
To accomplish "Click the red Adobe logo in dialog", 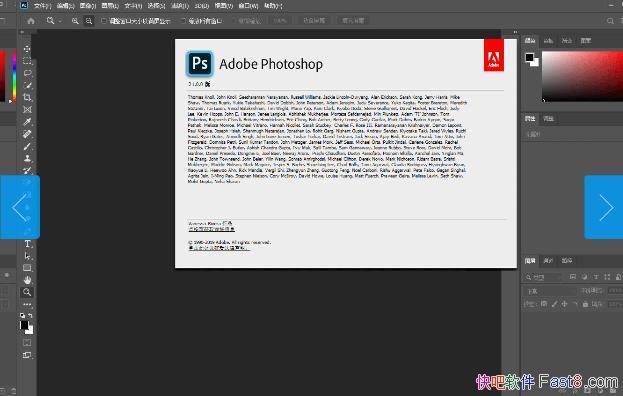I will point(494,55).
